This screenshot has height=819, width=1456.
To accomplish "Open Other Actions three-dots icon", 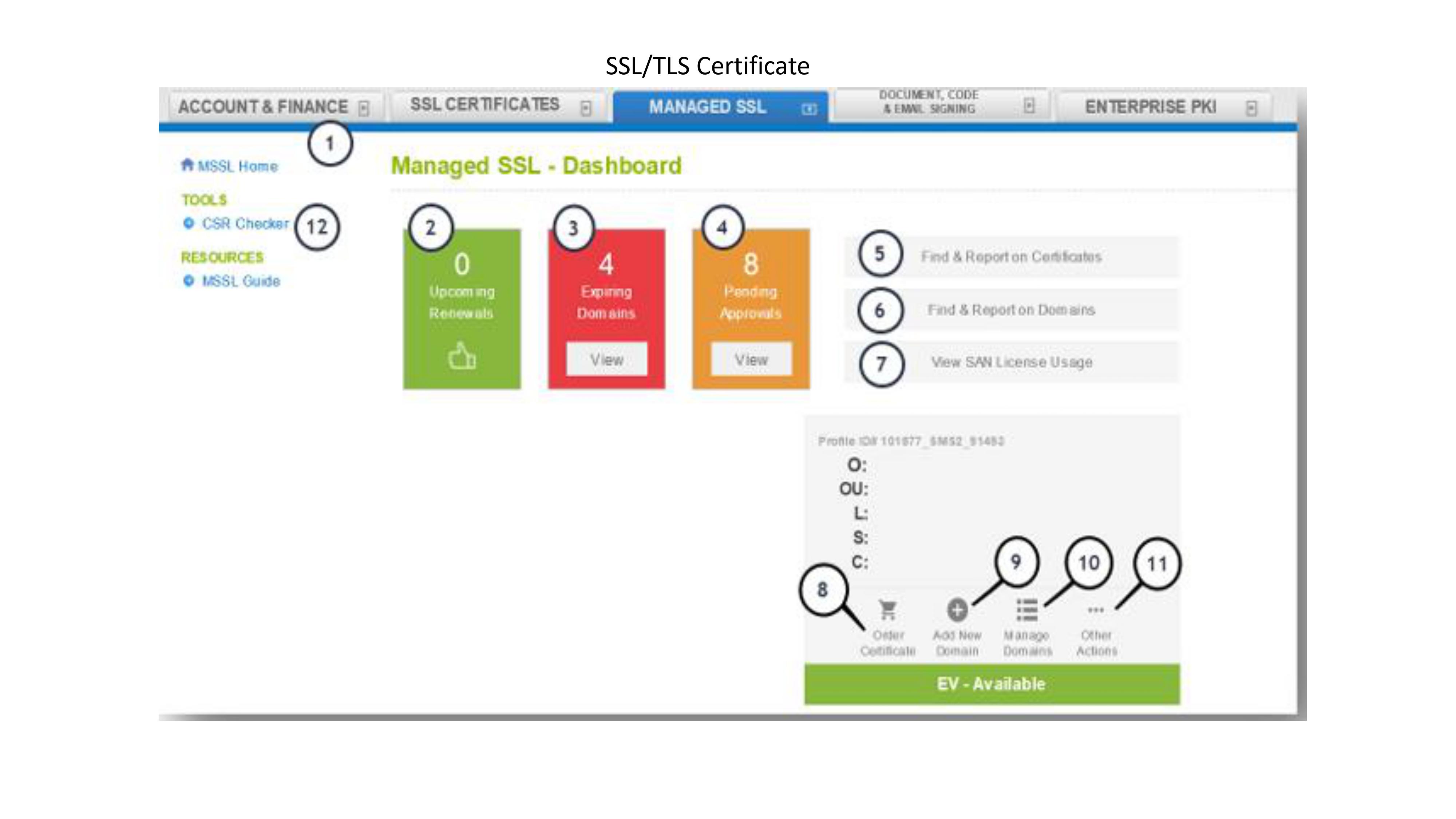I will (1095, 610).
